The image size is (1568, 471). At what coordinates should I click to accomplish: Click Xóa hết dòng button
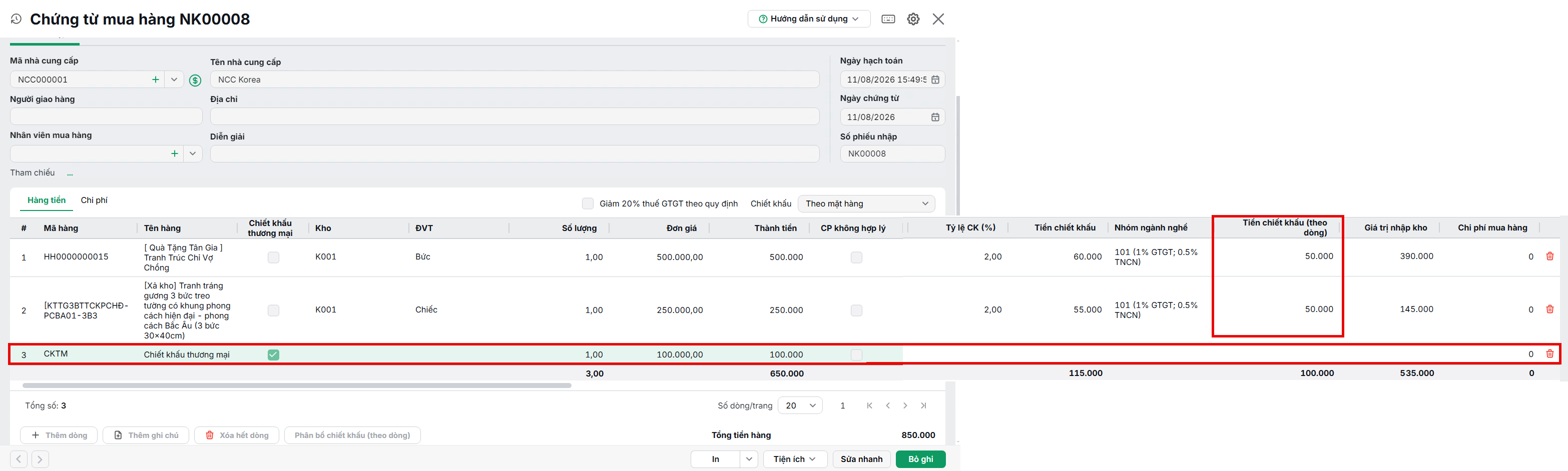pos(237,435)
